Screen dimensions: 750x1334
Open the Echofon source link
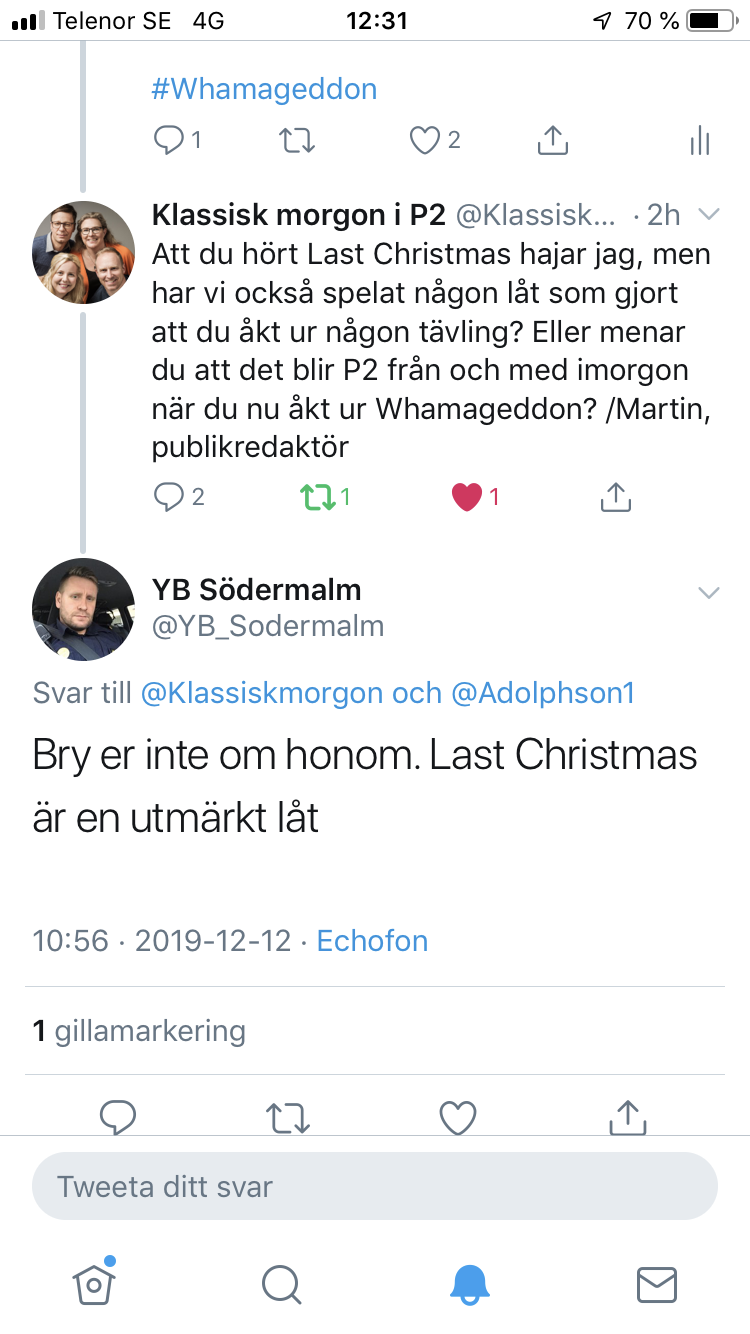click(x=372, y=941)
